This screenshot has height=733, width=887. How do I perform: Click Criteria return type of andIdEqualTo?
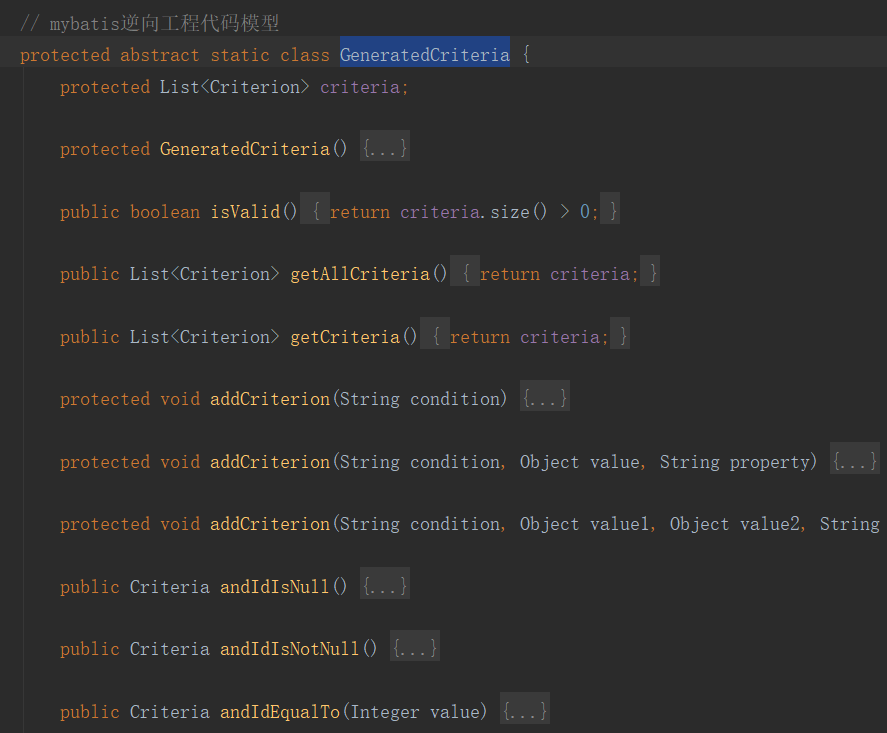point(170,712)
